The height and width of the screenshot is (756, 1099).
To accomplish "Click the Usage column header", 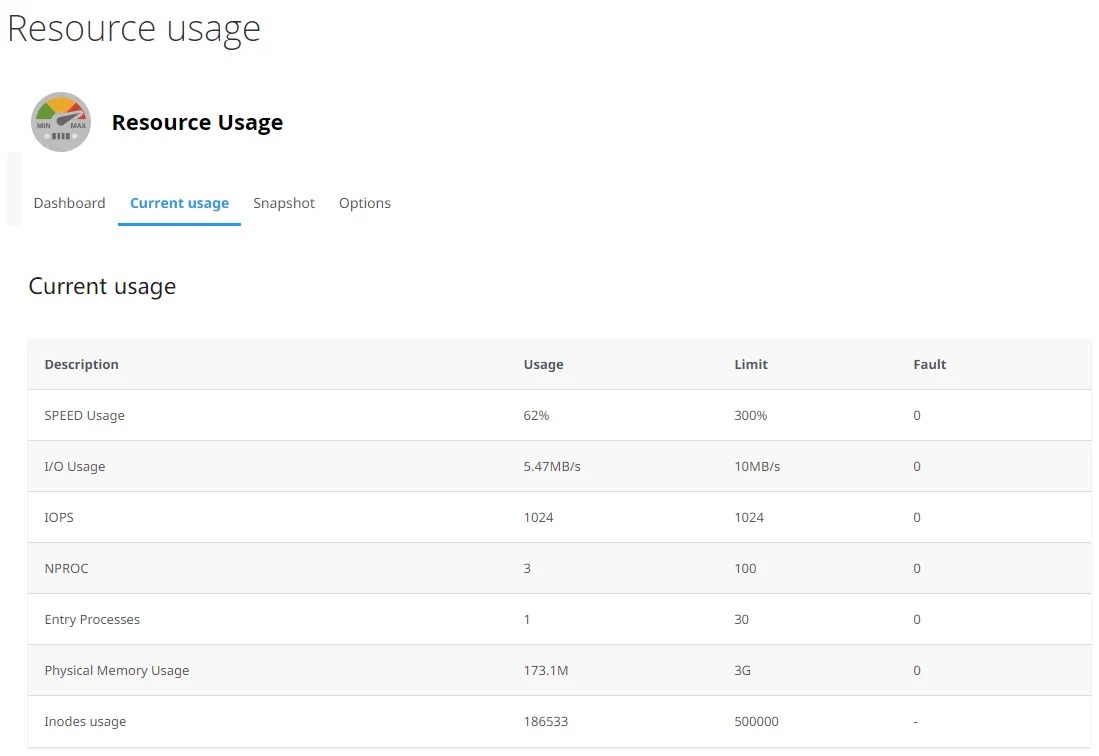I will 543,365.
